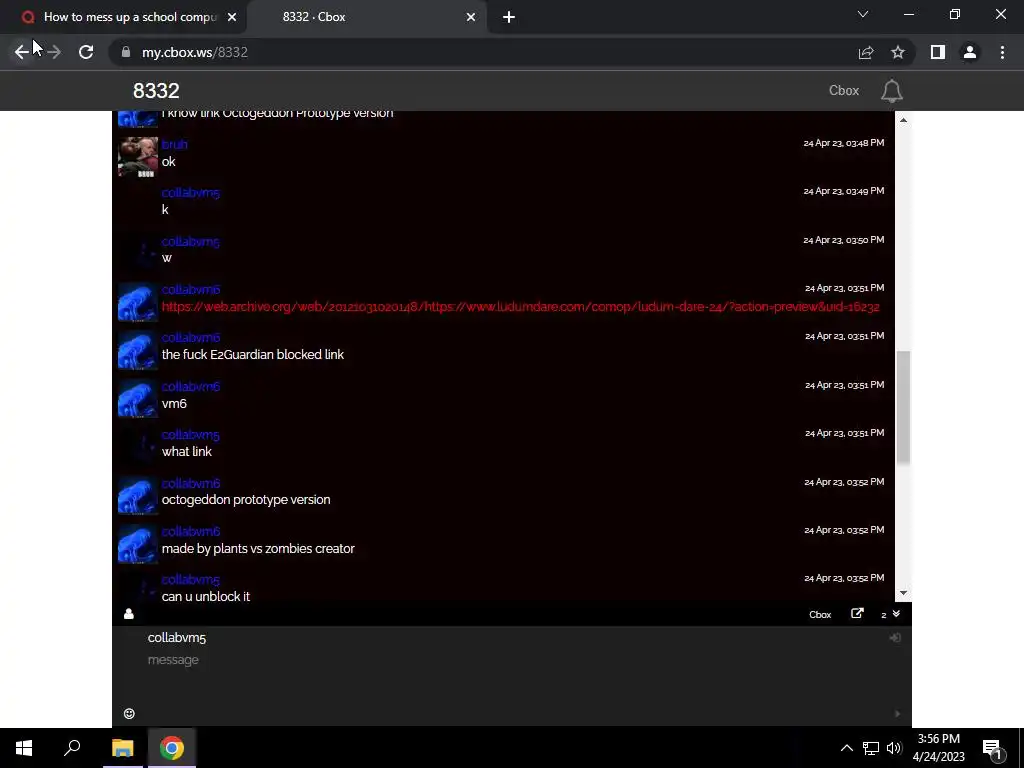Open the Chrome three-dot menu
This screenshot has width=1024, height=768.
click(1002, 52)
